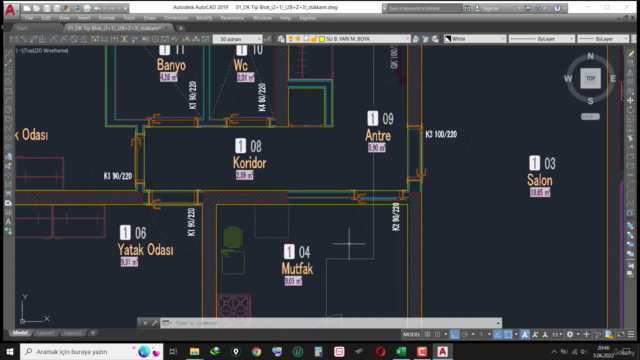Open the Workspace Switching gear icon
This screenshot has width=640, height=360.
click(570, 334)
